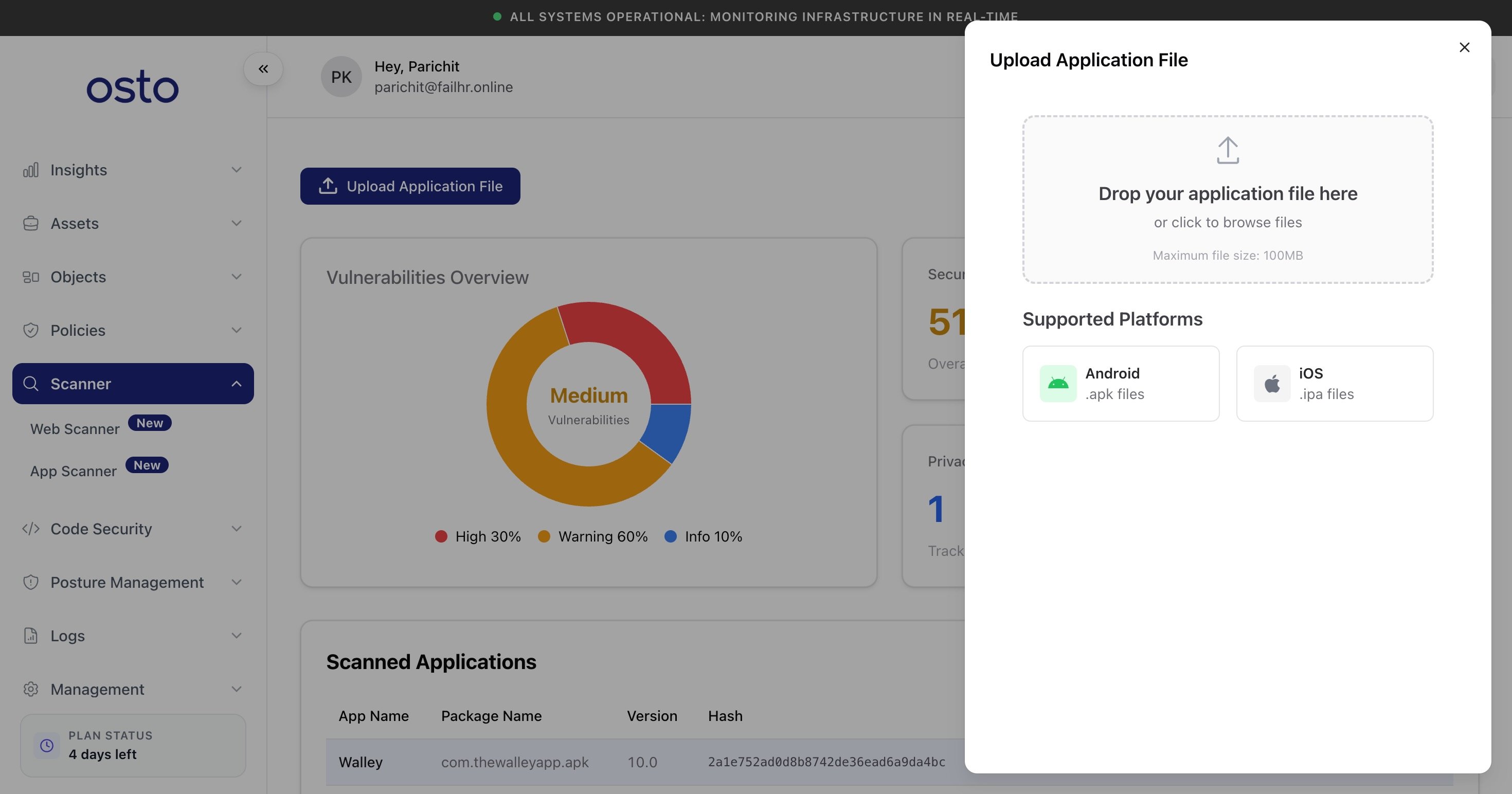
Task: Click the Package Name column header
Action: 491,716
